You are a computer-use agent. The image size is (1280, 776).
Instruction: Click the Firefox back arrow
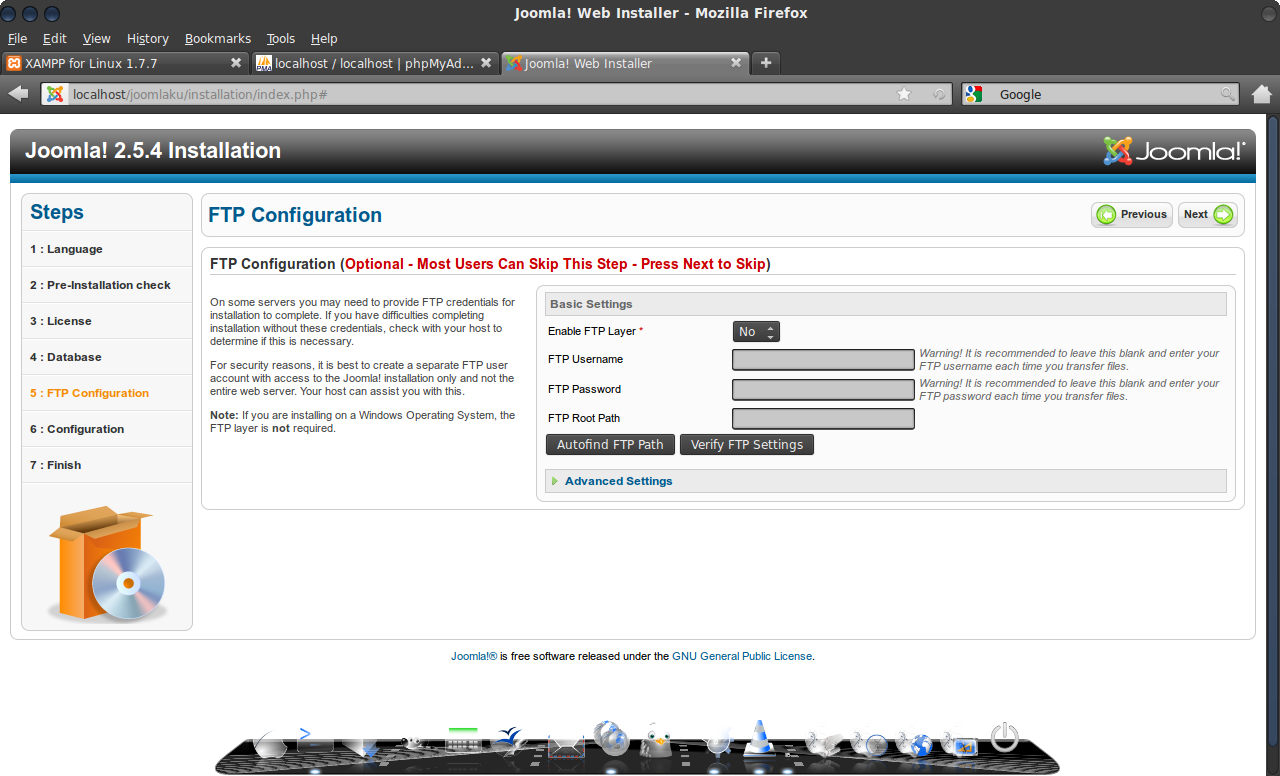[x=18, y=94]
